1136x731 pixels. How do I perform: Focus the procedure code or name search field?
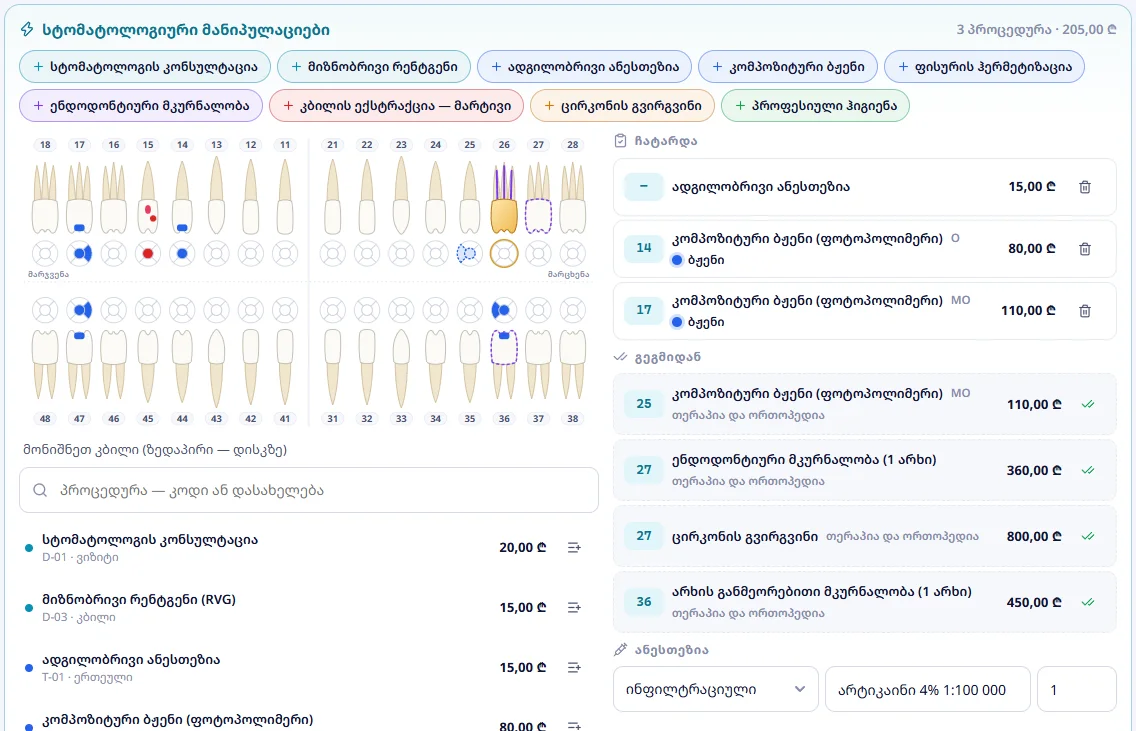pyautogui.click(x=309, y=490)
